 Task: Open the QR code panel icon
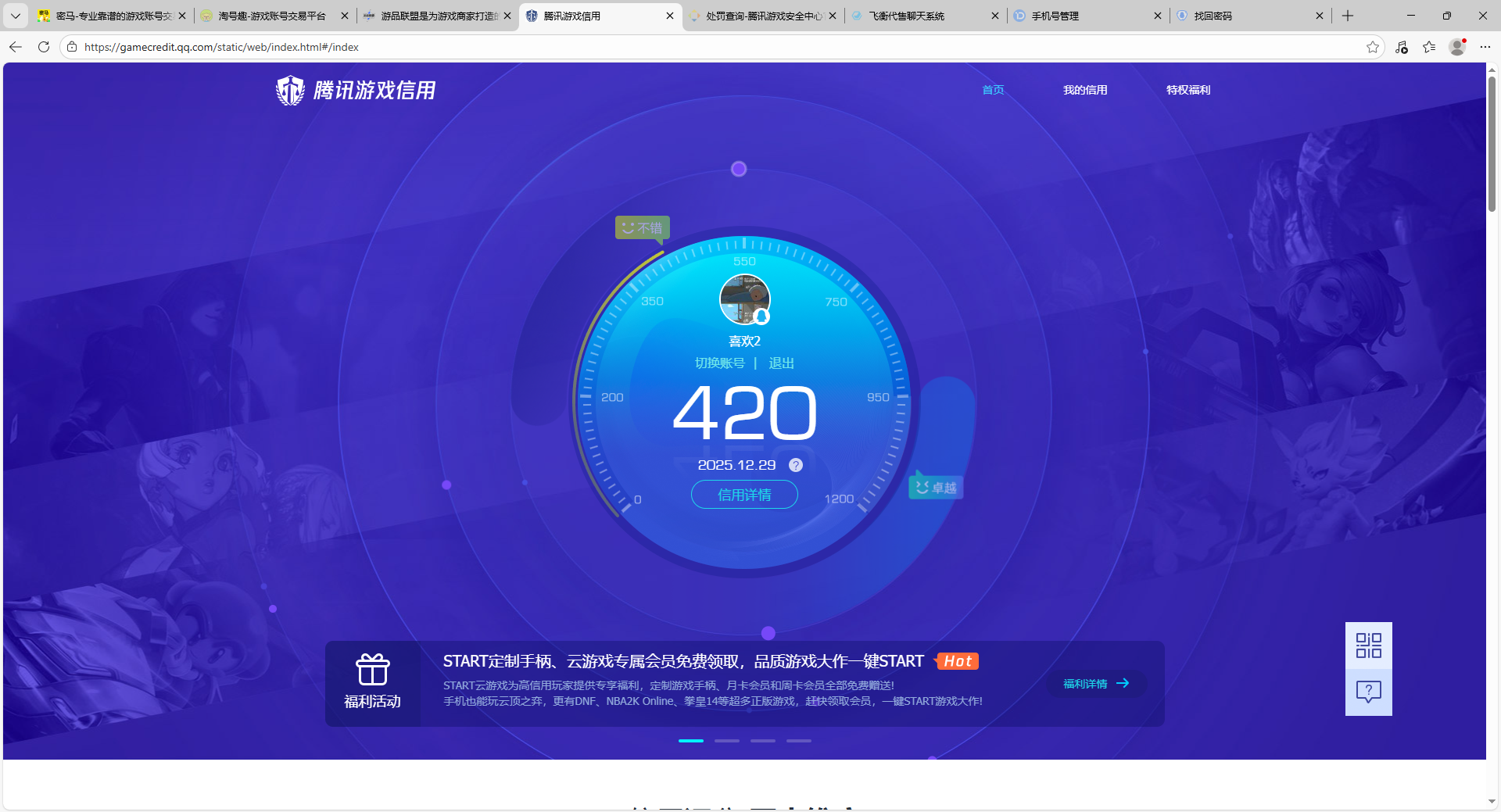(1368, 646)
